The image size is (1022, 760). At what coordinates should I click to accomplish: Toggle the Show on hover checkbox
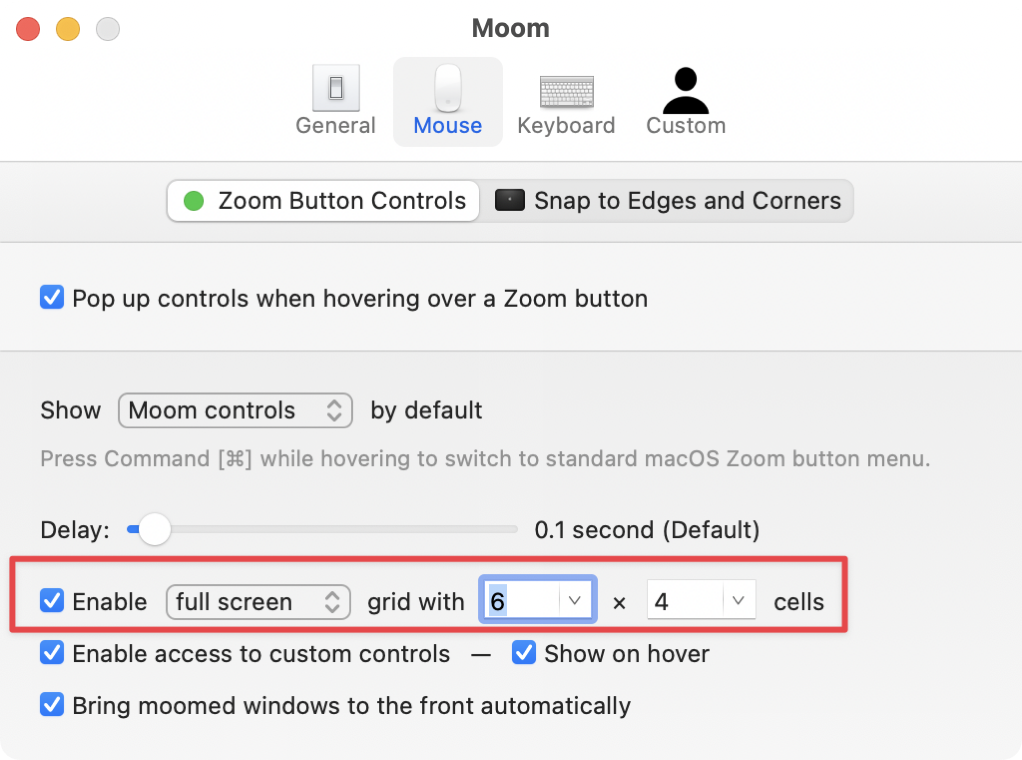pos(524,653)
